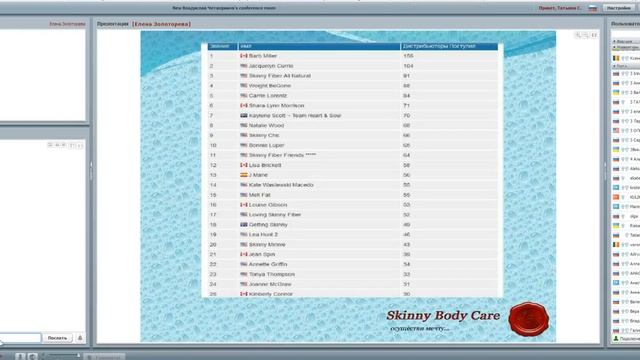Click the red wax seal logo
The height and width of the screenshot is (360, 640).
[x=529, y=319]
